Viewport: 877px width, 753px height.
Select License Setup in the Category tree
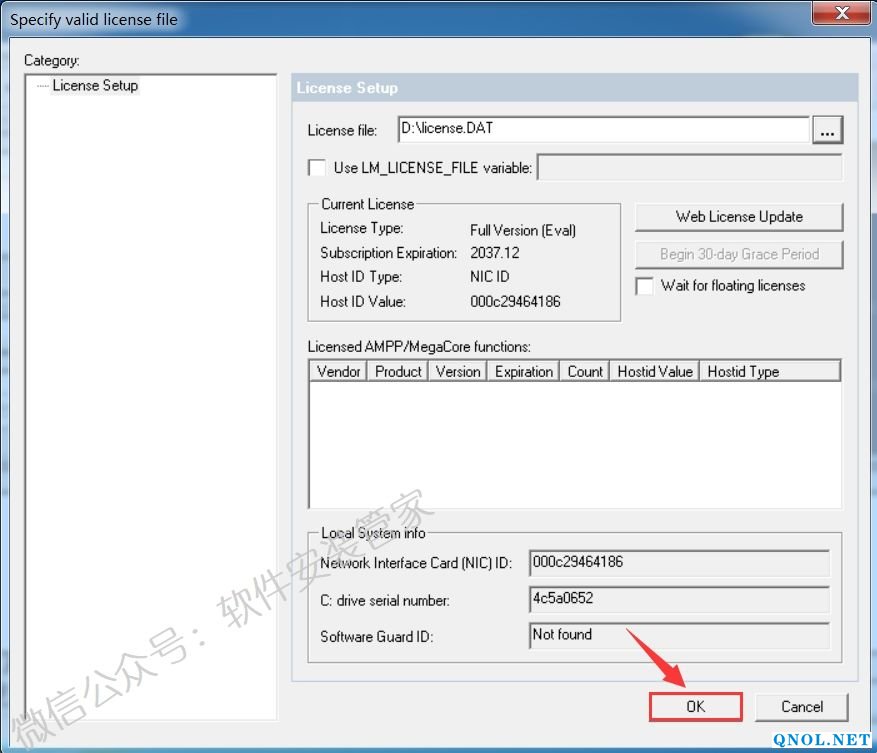[95, 86]
